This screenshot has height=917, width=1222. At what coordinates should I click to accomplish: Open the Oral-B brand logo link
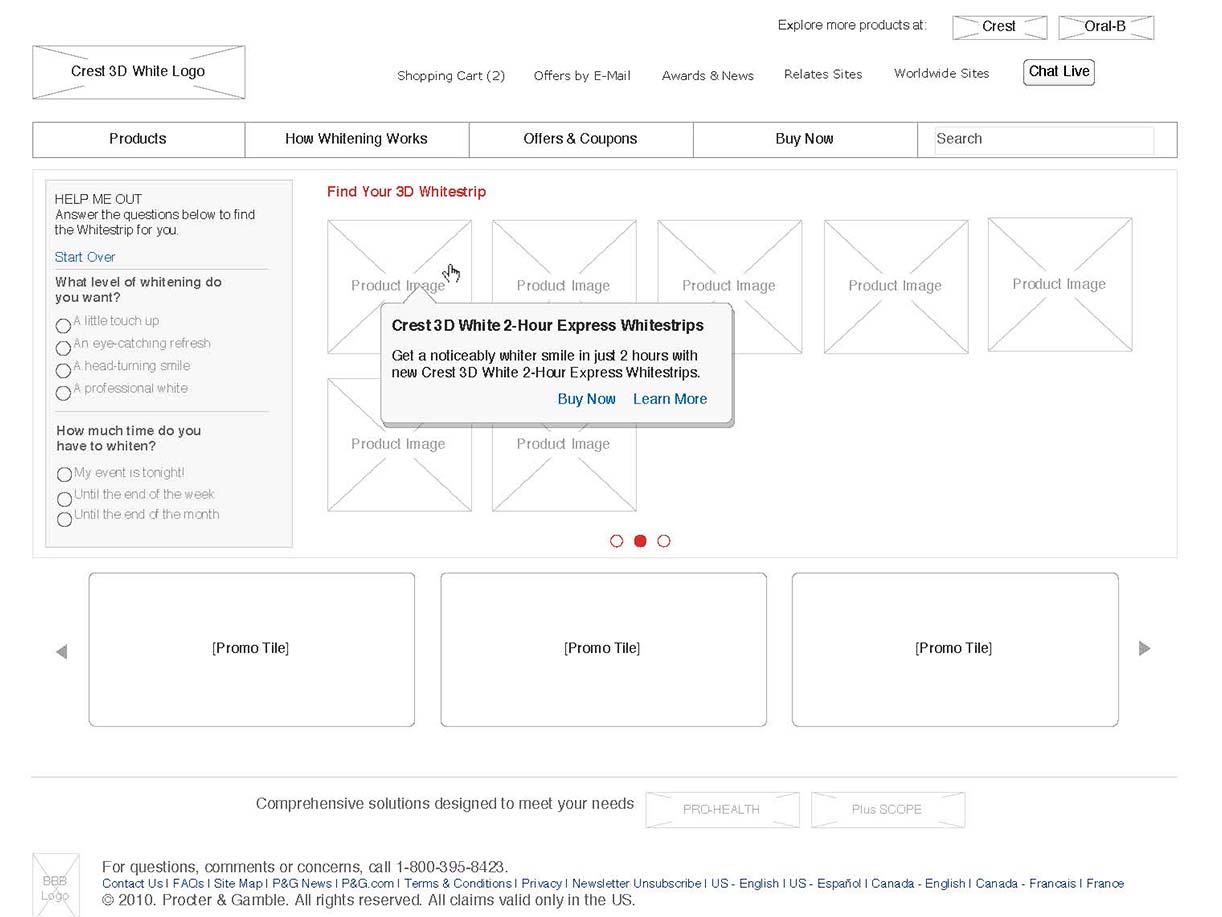pos(1105,27)
